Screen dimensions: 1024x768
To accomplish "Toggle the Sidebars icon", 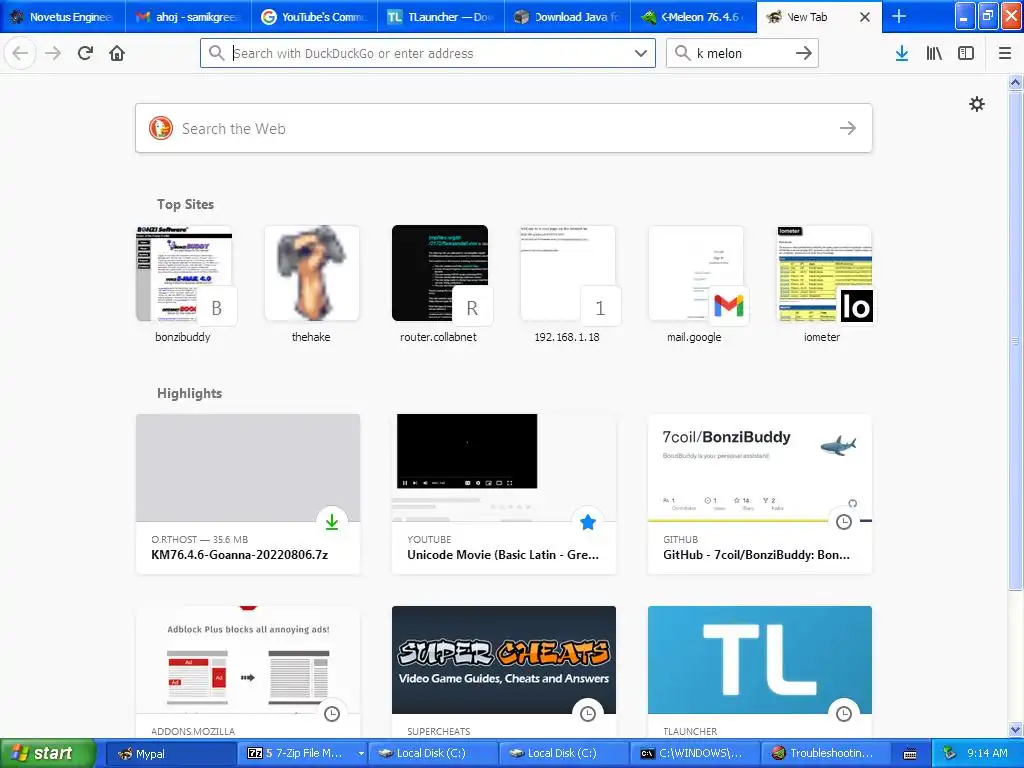I will coord(966,54).
